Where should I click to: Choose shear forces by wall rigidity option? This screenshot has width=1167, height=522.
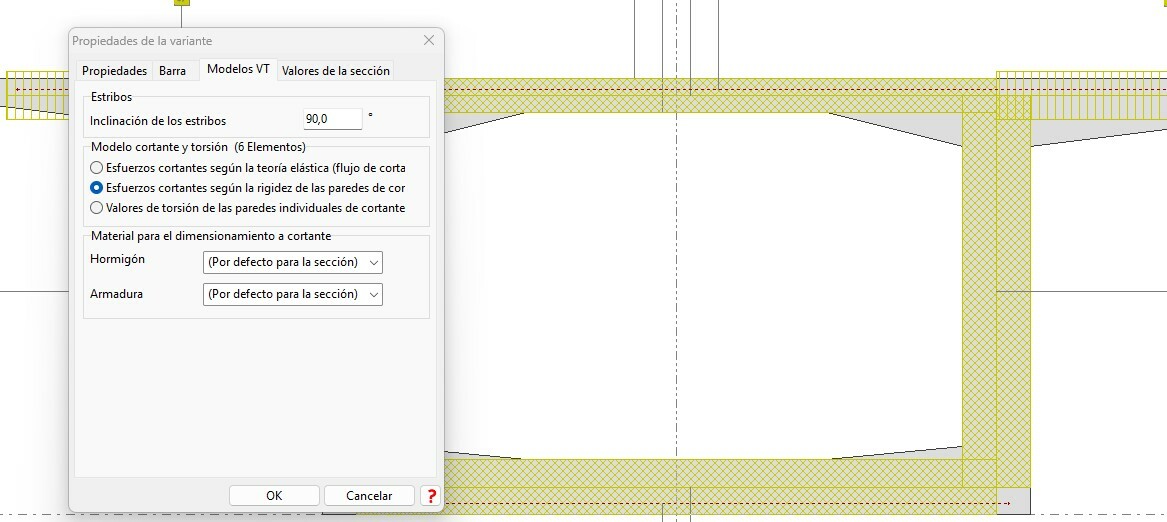[x=97, y=188]
